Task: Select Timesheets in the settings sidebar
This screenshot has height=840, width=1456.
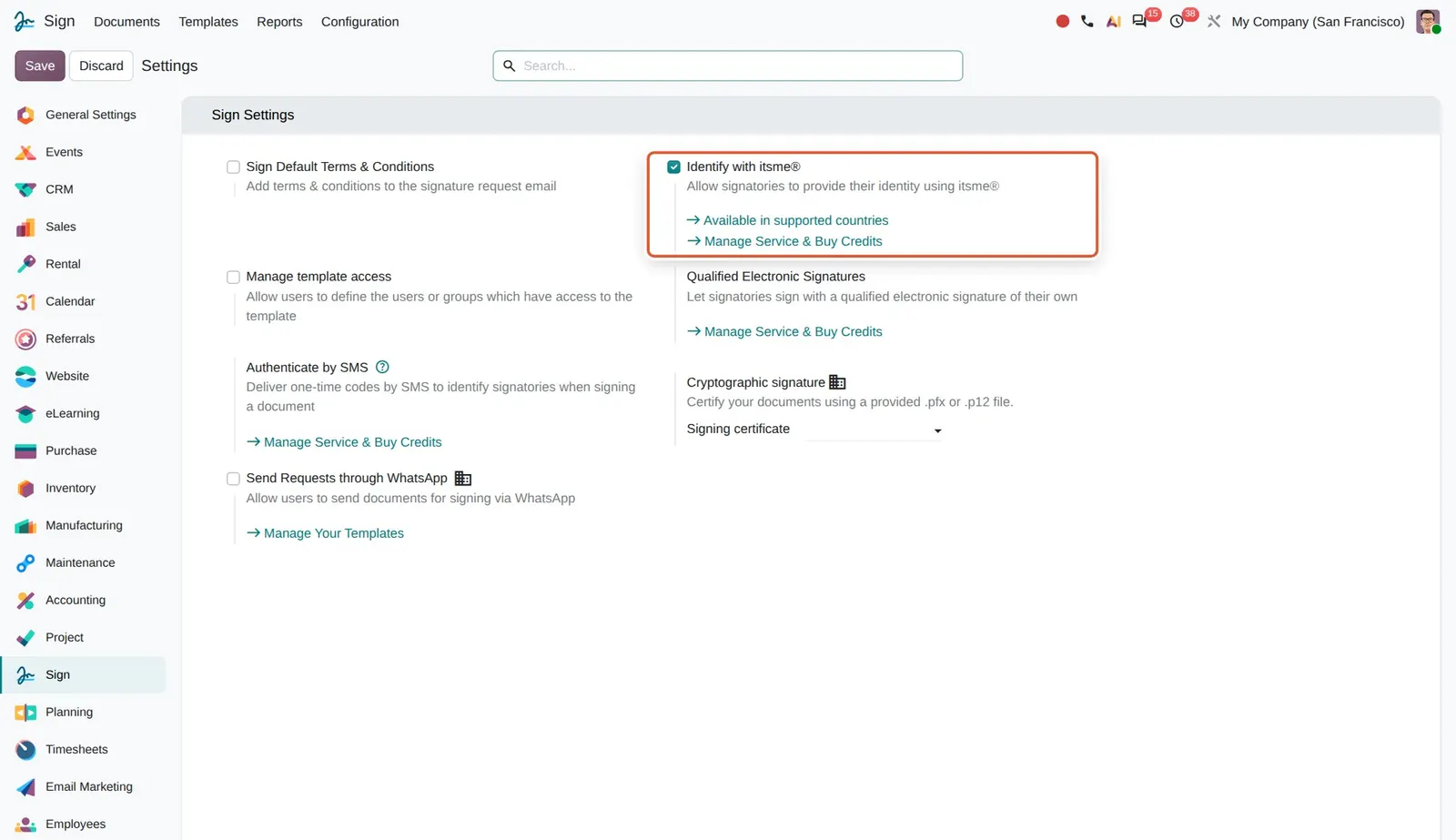Action: (84, 749)
